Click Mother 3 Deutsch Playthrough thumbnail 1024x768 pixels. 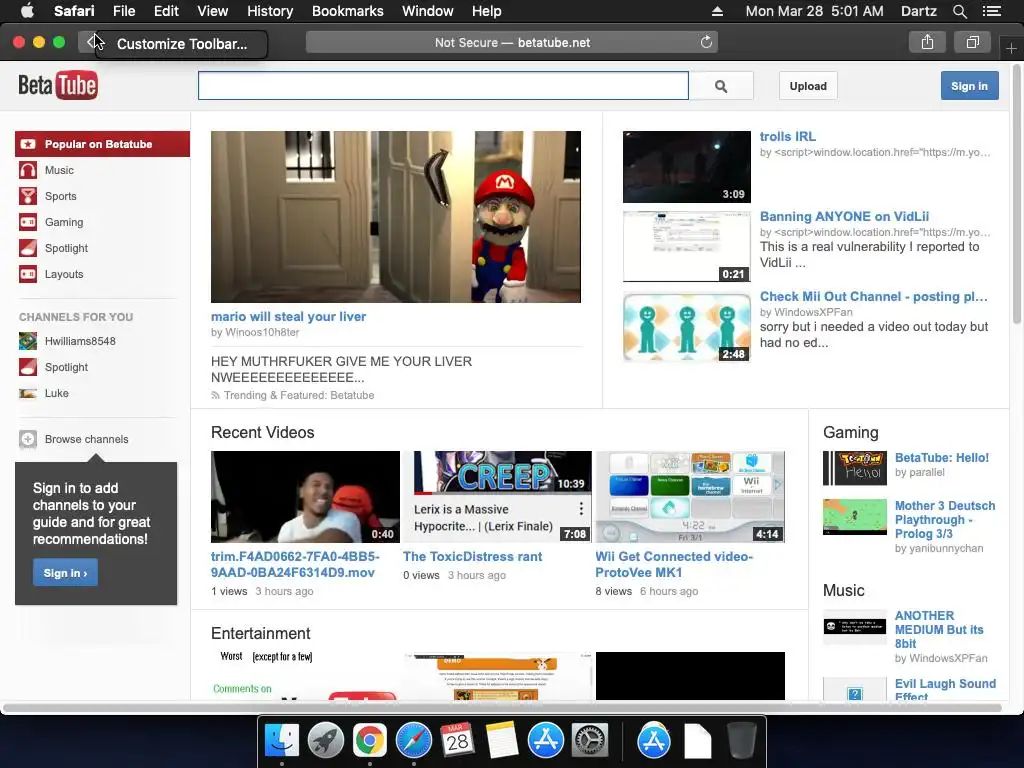point(854,517)
